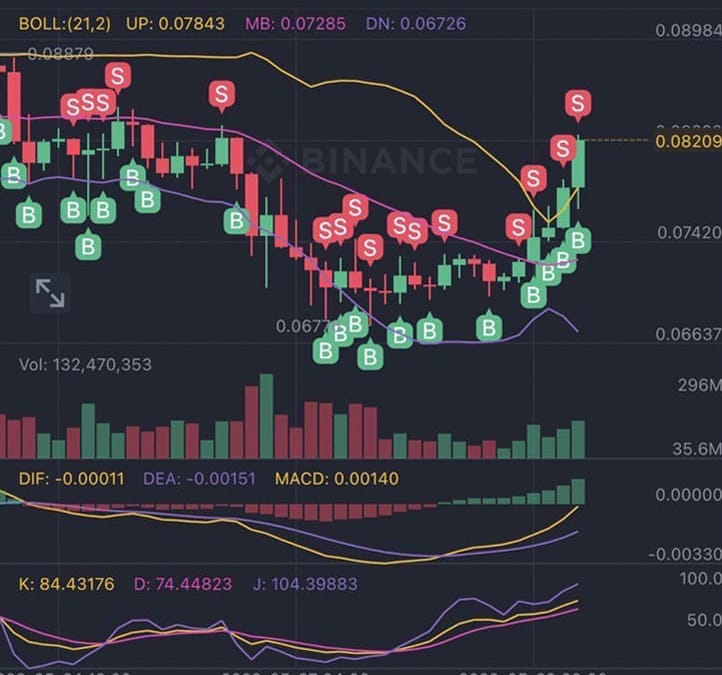Click the lone Sell marker left of the Binance watermark
The height and width of the screenshot is (675, 722).
point(222,95)
